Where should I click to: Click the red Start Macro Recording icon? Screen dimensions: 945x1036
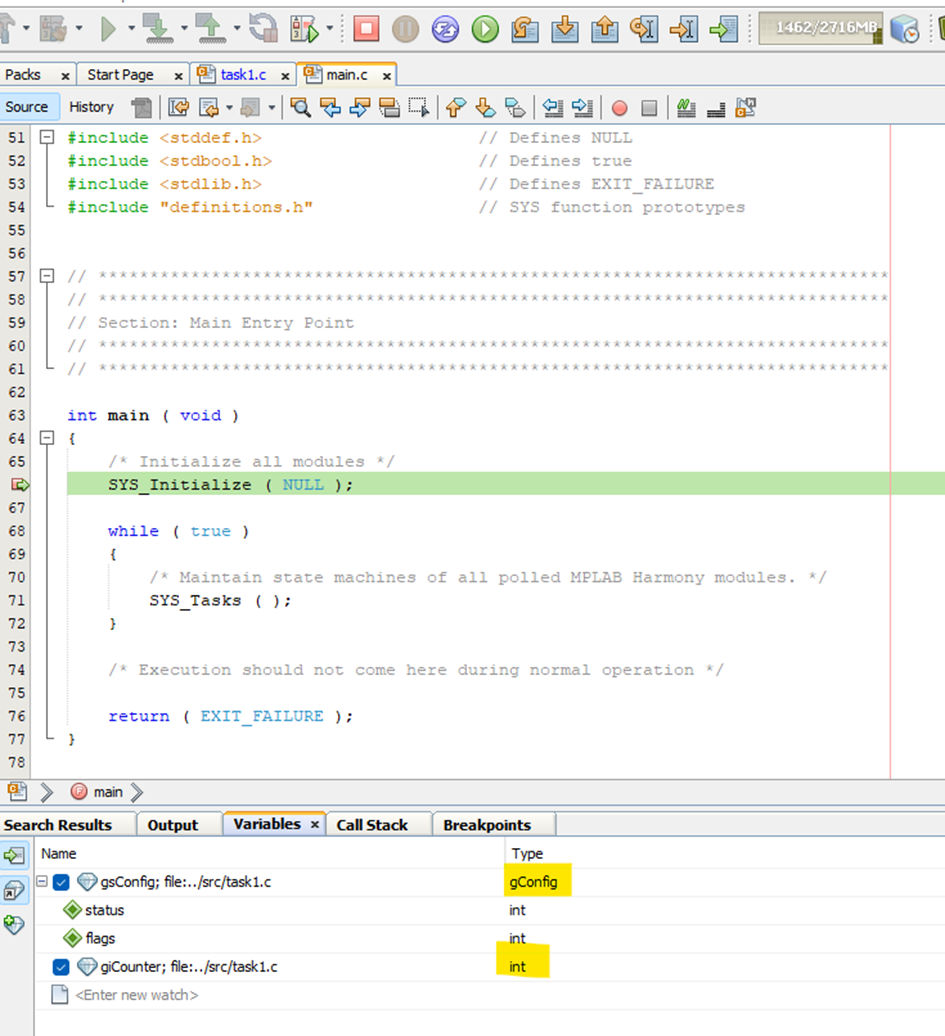coord(620,108)
